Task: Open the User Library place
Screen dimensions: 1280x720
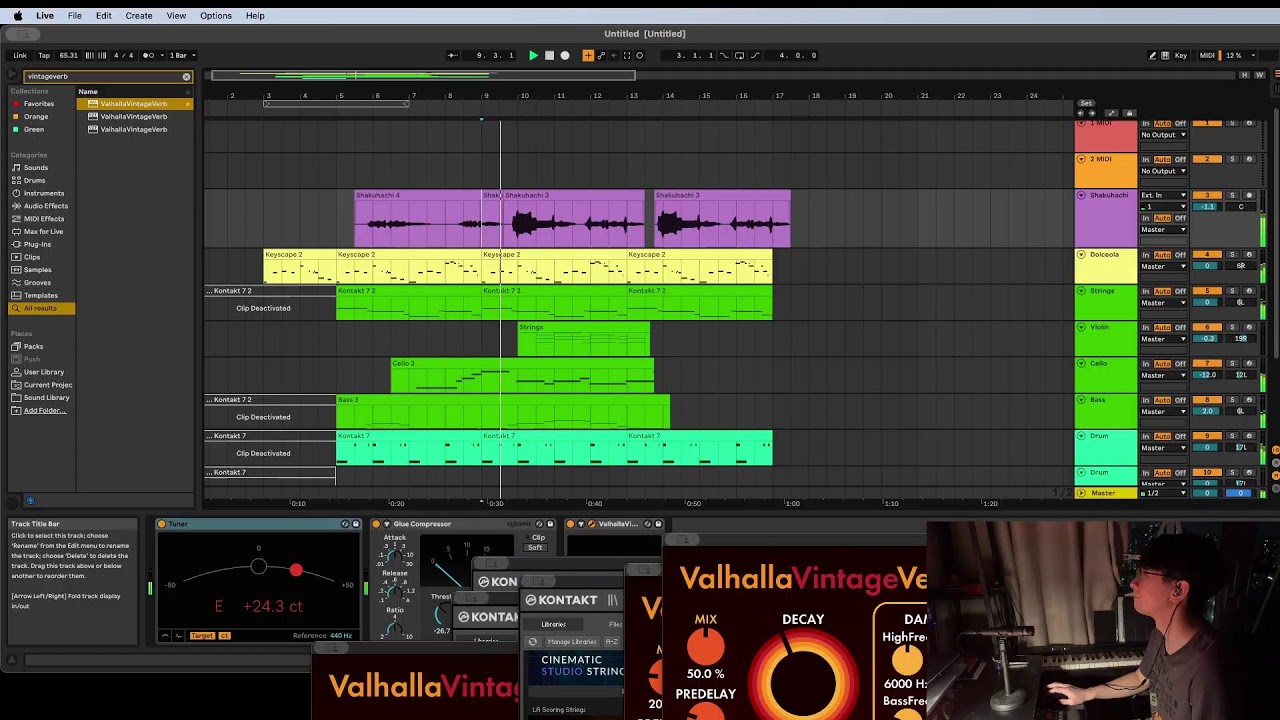Action: click(44, 372)
